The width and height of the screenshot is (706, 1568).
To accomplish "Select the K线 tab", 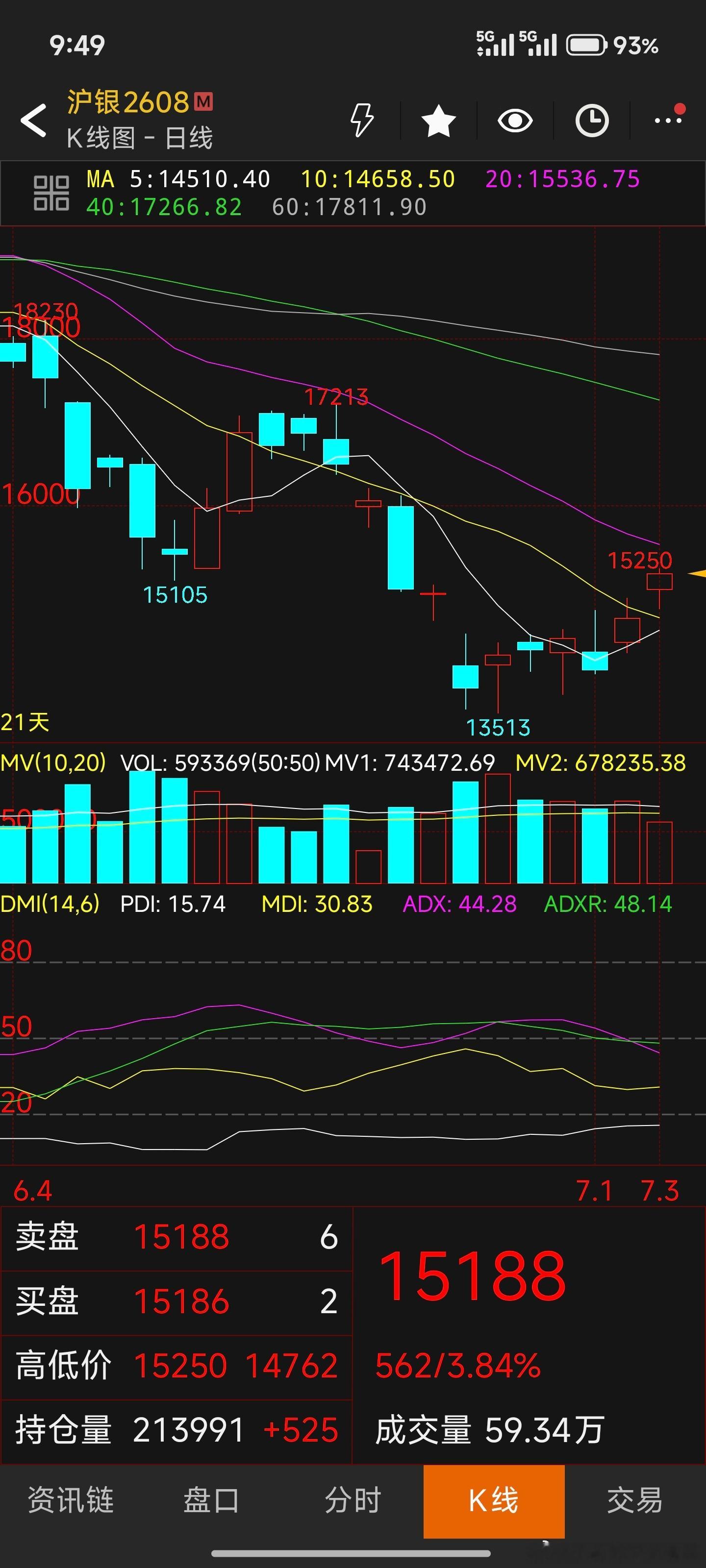I will pos(494,1501).
